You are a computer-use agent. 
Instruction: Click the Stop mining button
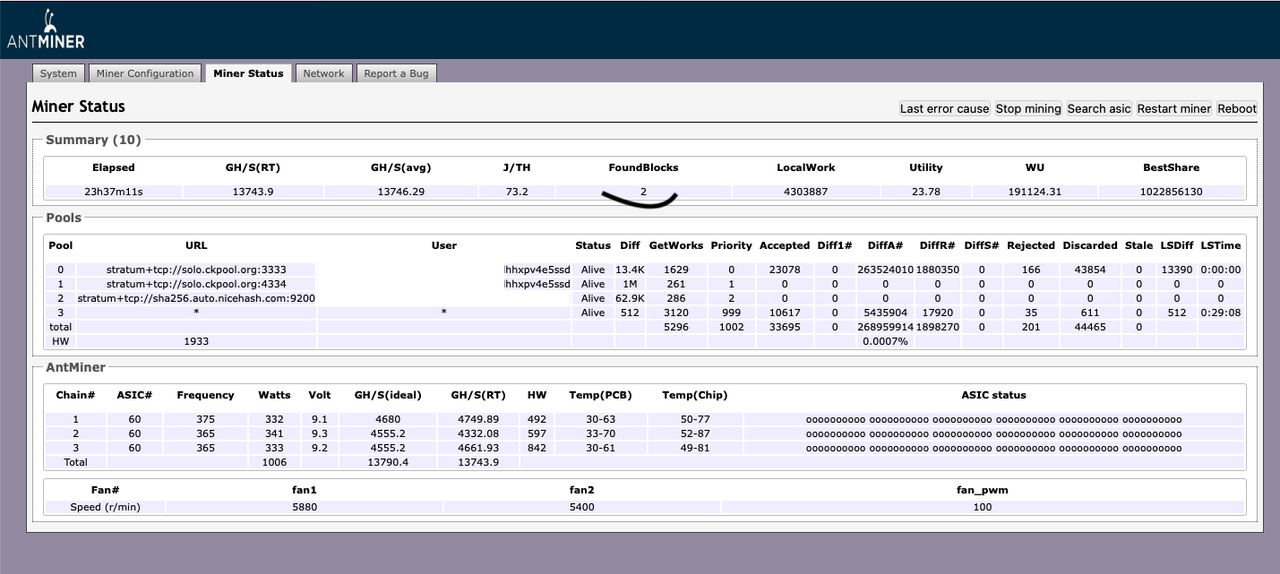[1028, 108]
